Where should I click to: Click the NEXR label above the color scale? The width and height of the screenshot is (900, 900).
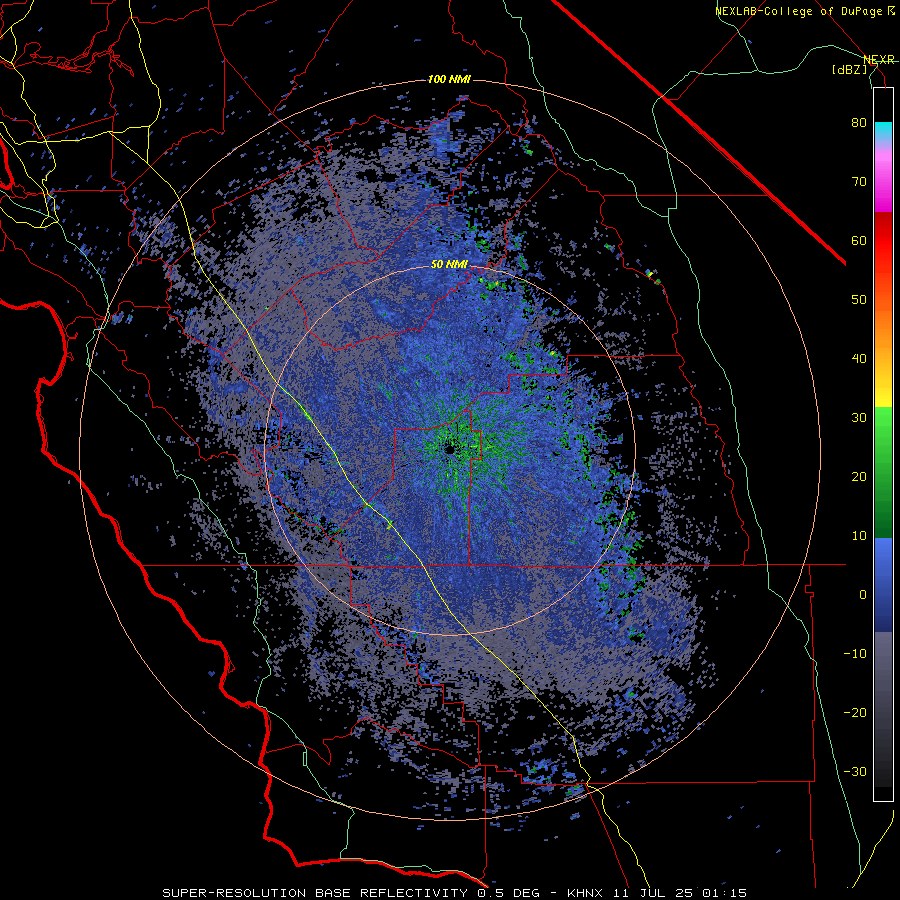(878, 59)
